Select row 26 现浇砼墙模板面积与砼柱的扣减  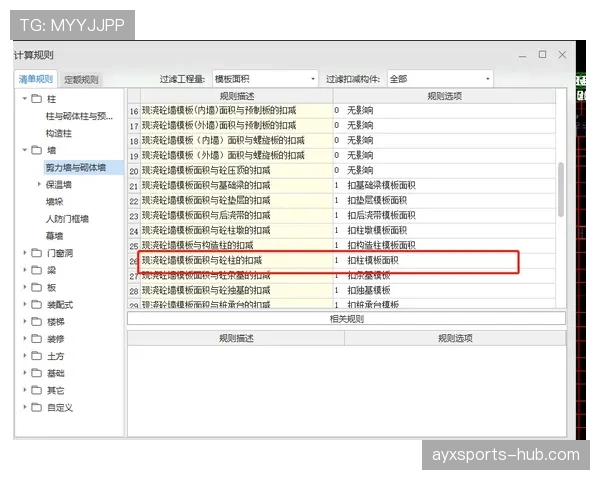pos(342,261)
